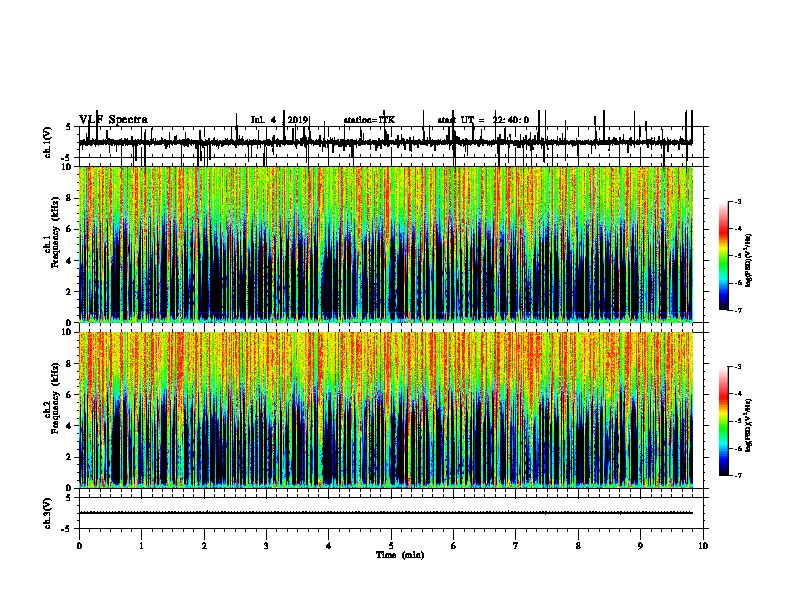Click time axis tick label "9"
792x612 pixels.
point(640,546)
